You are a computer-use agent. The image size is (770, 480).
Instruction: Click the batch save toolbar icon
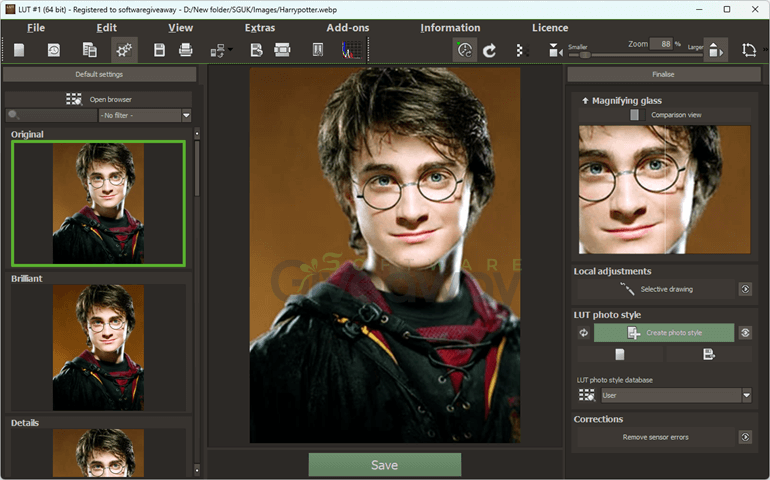(x=256, y=50)
